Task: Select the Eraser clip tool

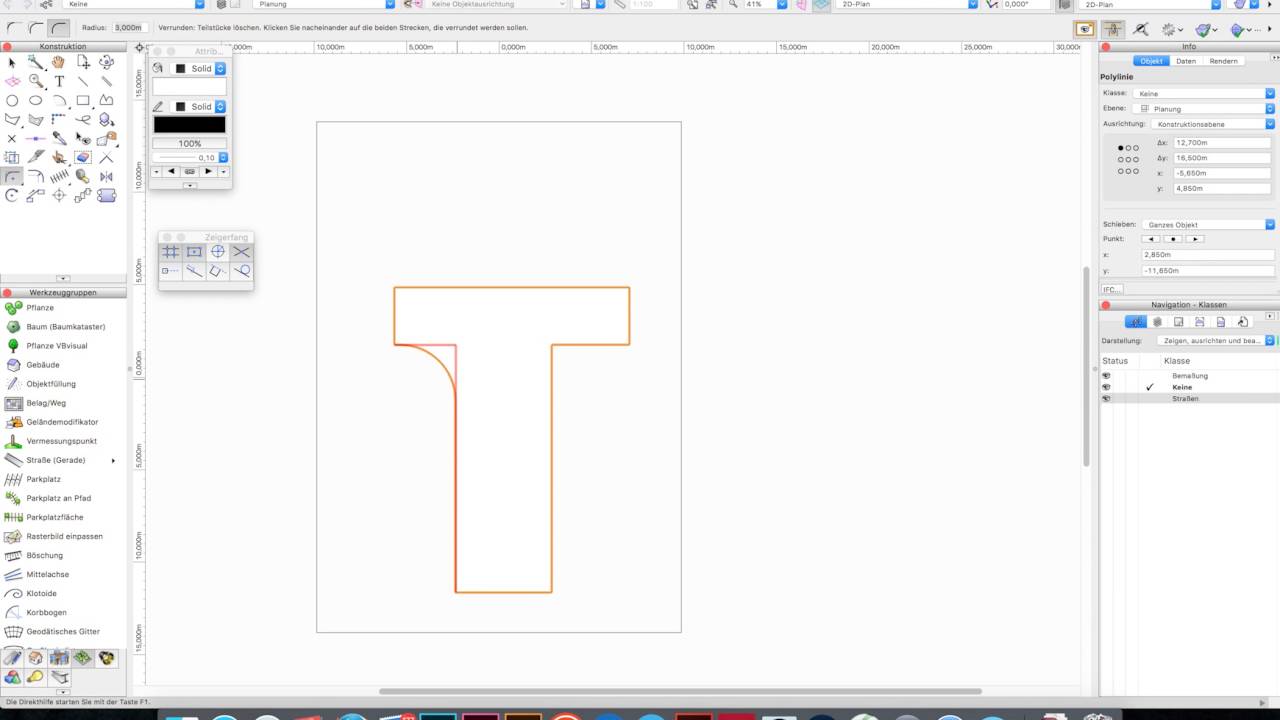Action: point(83,158)
